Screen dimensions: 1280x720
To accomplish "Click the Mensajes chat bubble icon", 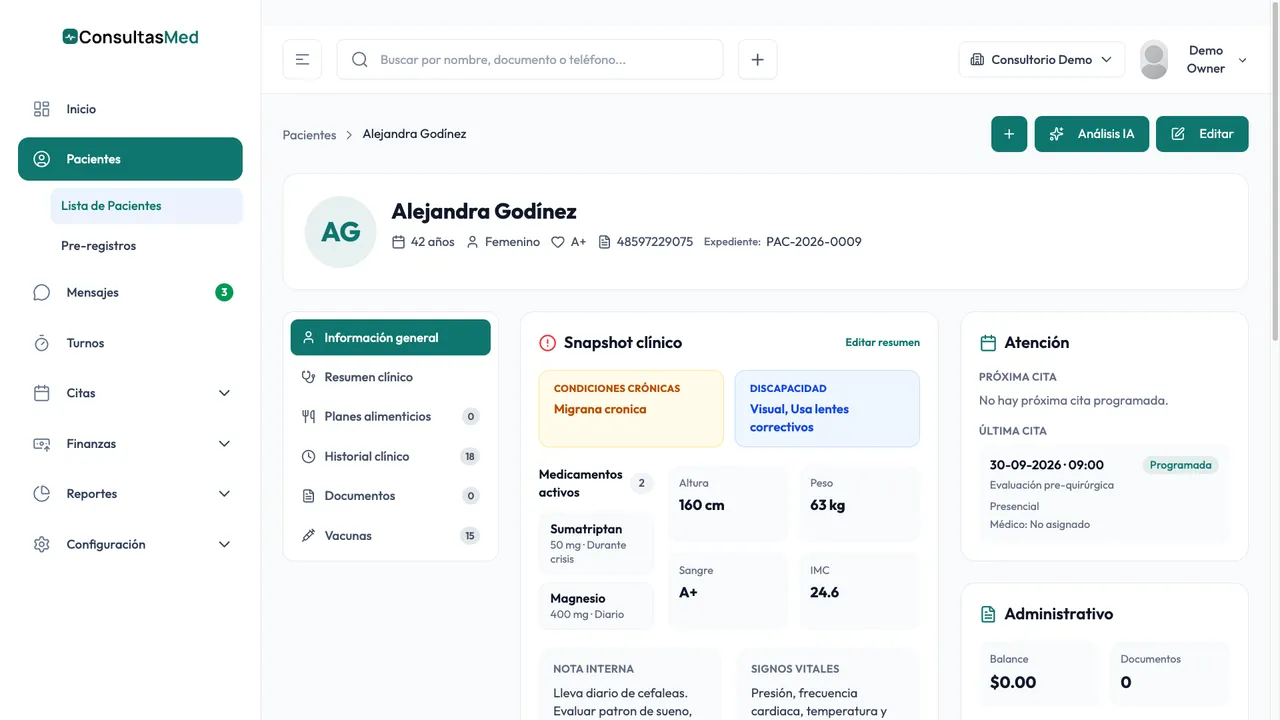I will [x=41, y=293].
